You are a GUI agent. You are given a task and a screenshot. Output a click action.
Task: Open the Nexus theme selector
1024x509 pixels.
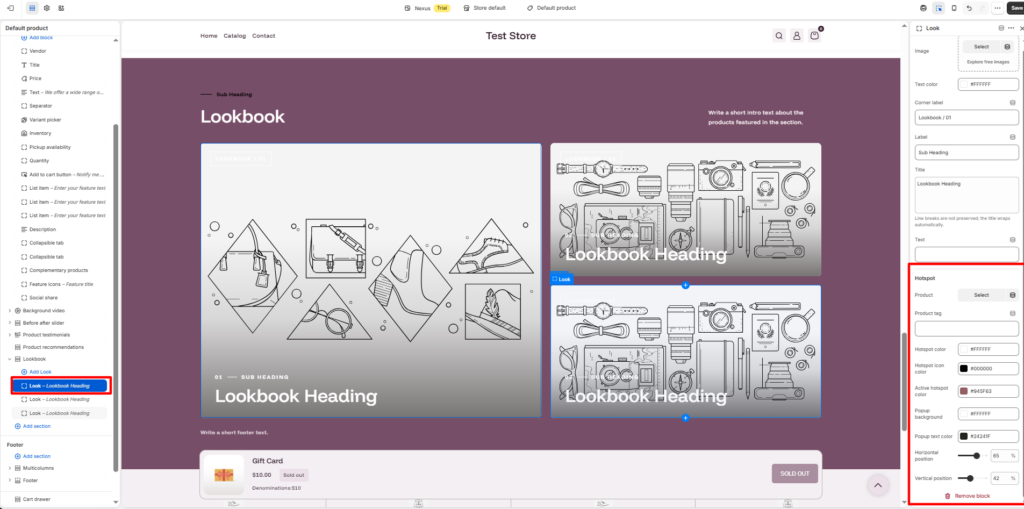[x=427, y=8]
